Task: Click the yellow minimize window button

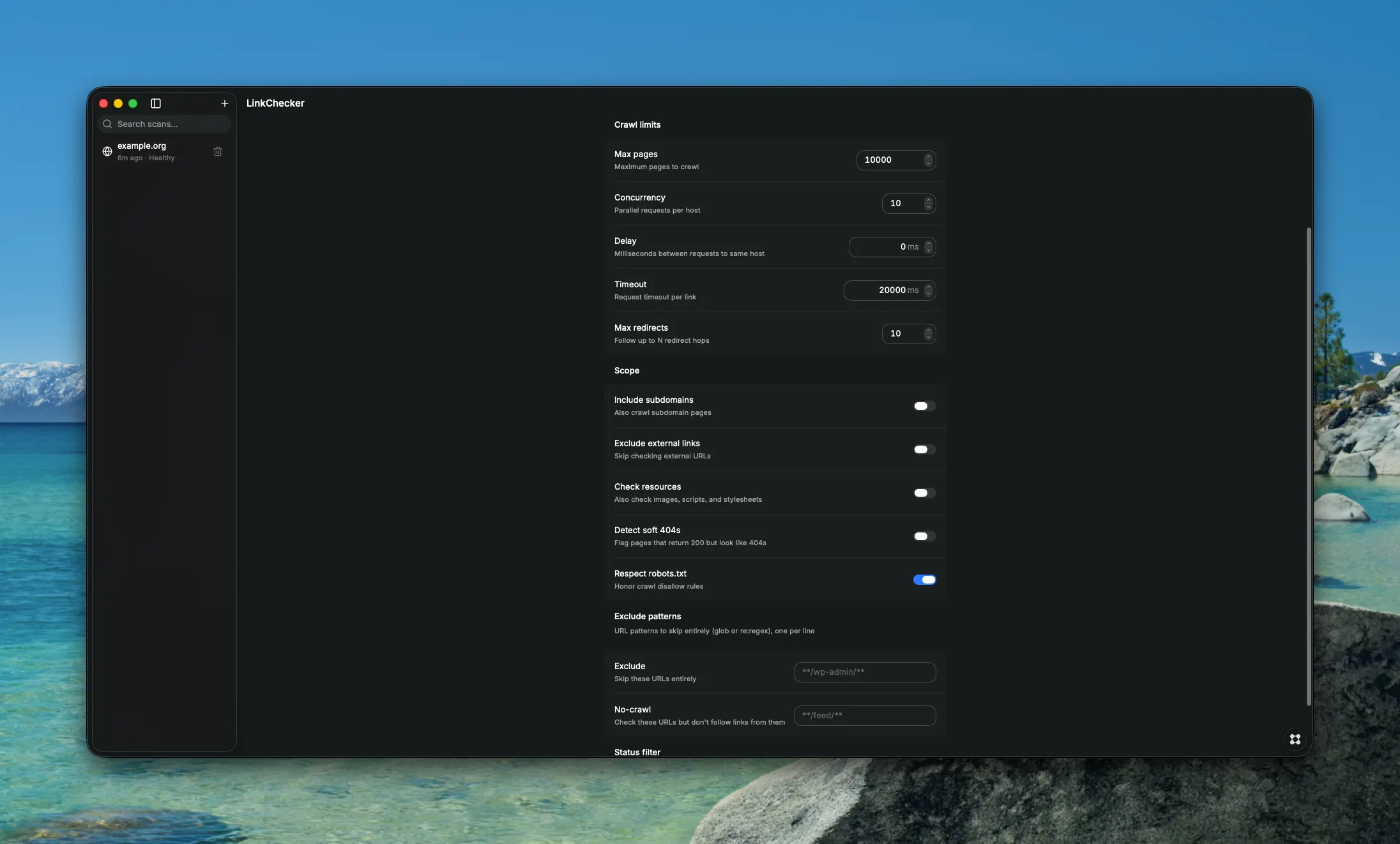Action: 118,103
